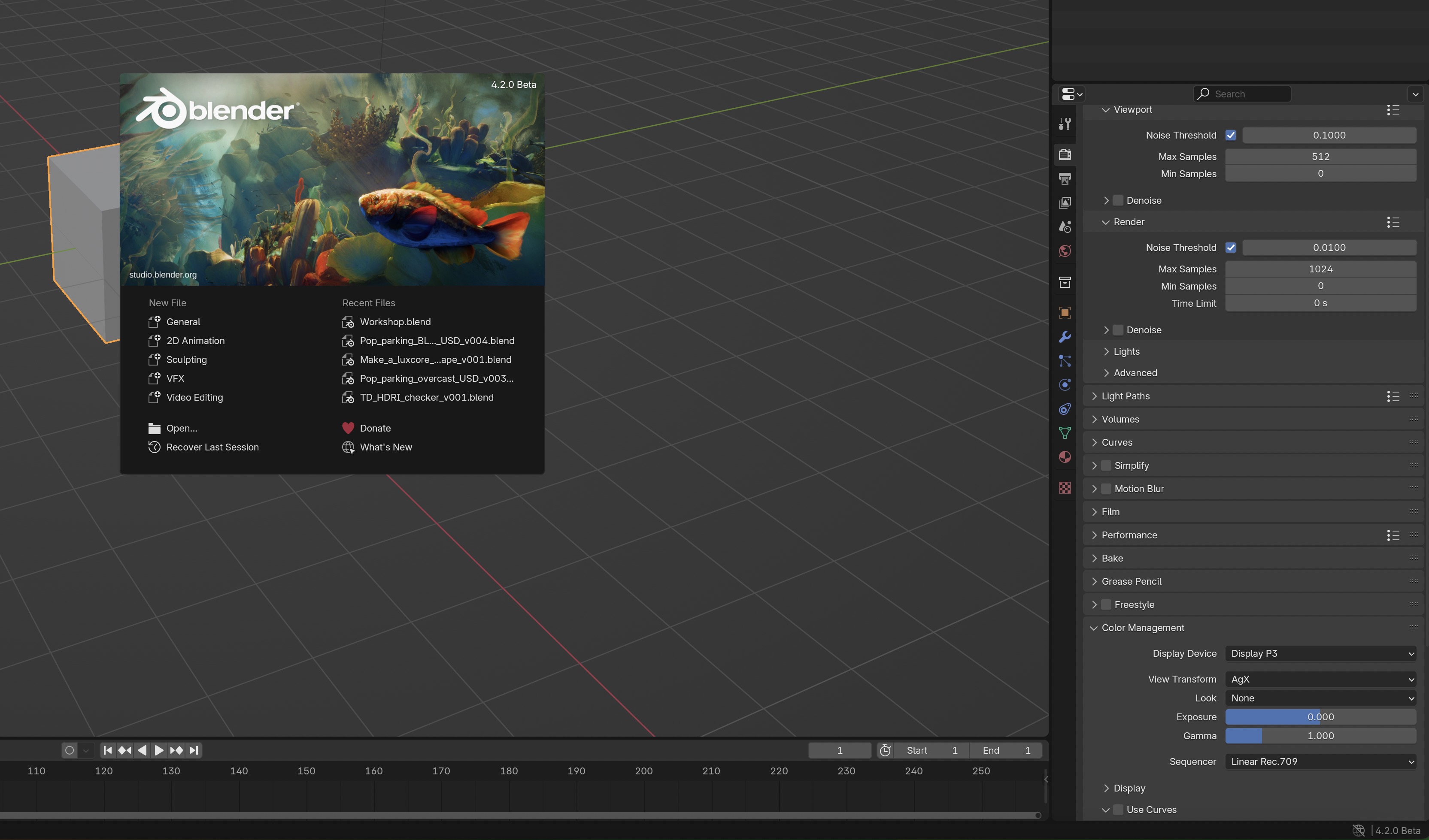Open Workshop.blend from Recent Files

(x=395, y=321)
